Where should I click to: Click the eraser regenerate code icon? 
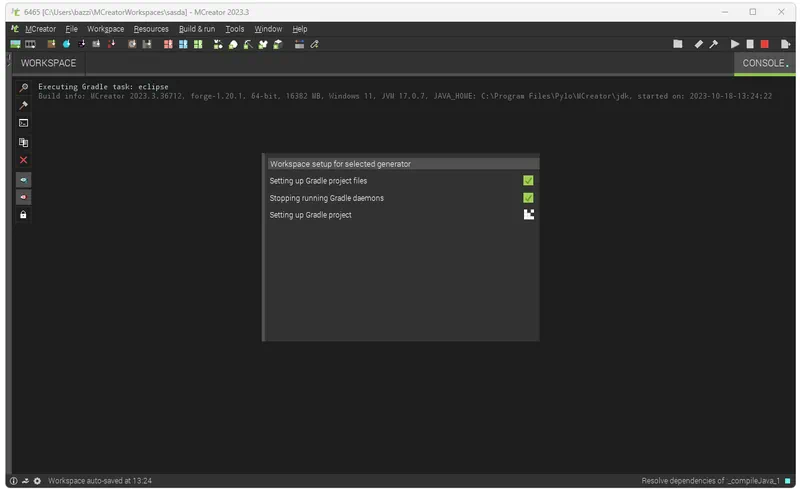coord(698,44)
